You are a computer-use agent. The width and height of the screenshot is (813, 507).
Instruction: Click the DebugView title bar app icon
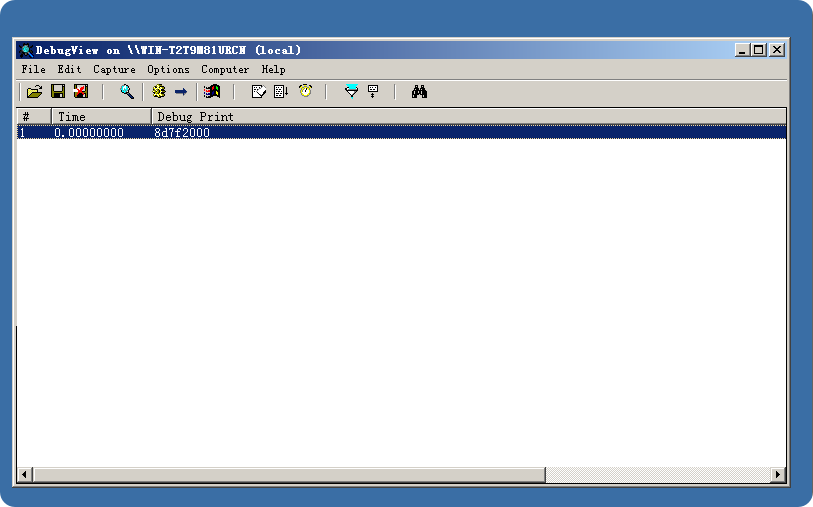point(26,50)
